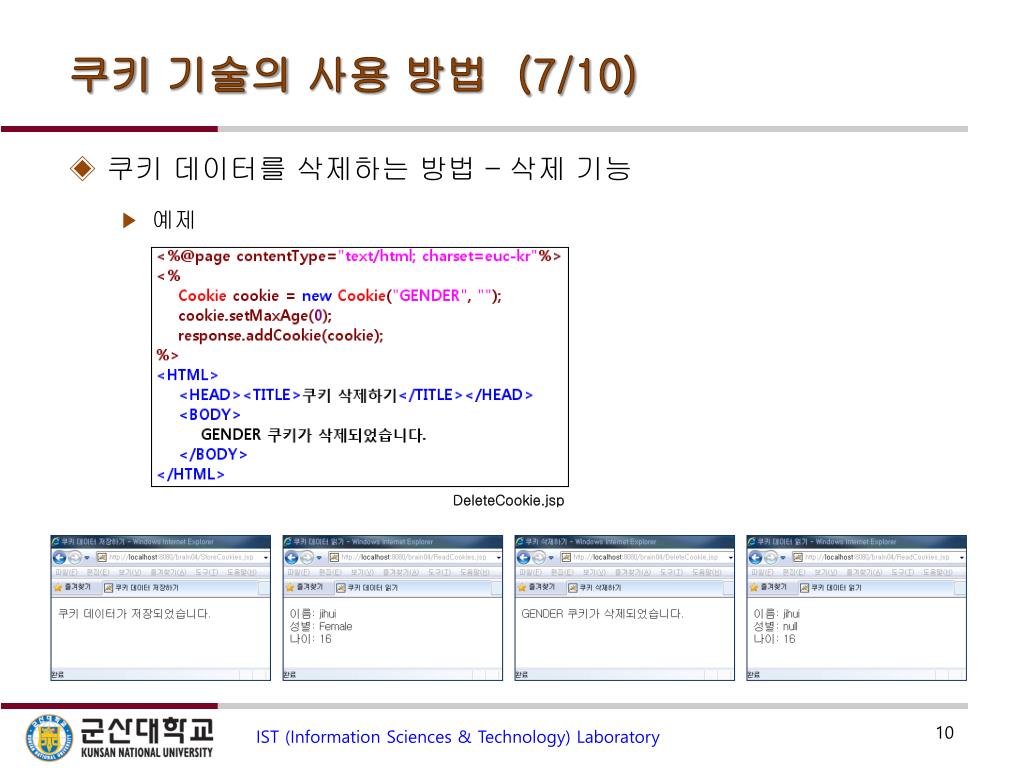Click Internet Explorer logo in 쿠키 삭제하기 title bar
Image resolution: width=1024 pixels, height=768 pixels.
[520, 541]
